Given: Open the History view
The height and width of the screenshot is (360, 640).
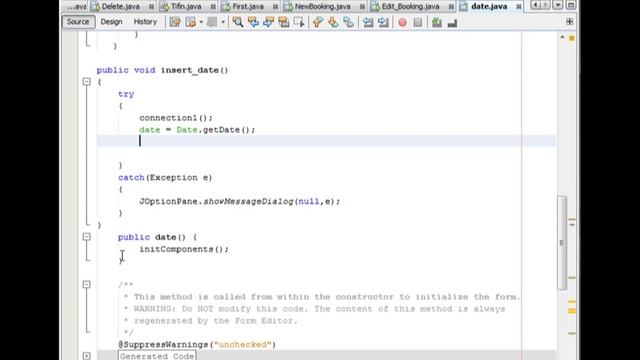Looking at the screenshot, I should tap(145, 22).
